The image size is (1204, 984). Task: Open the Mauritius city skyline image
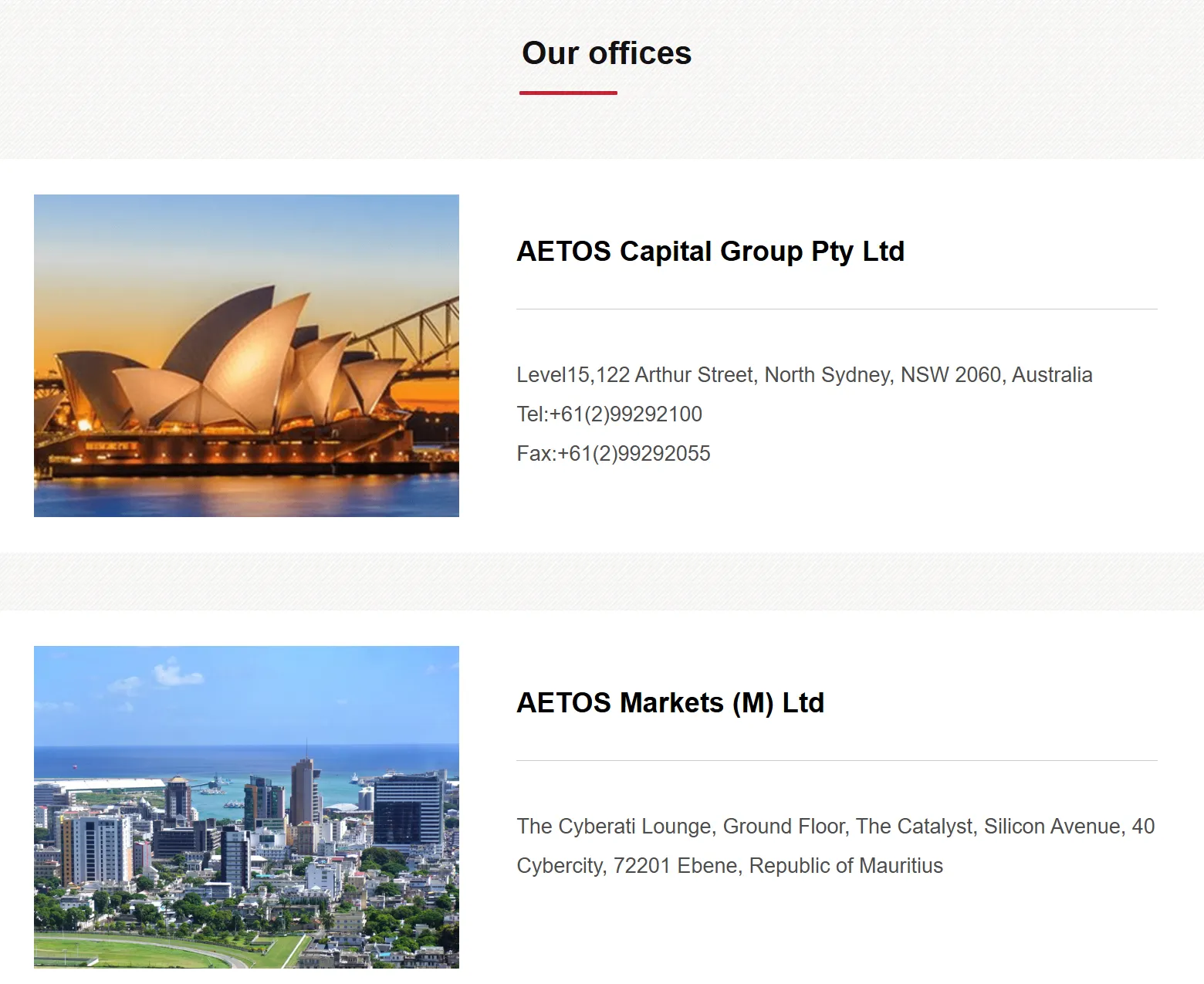click(246, 806)
